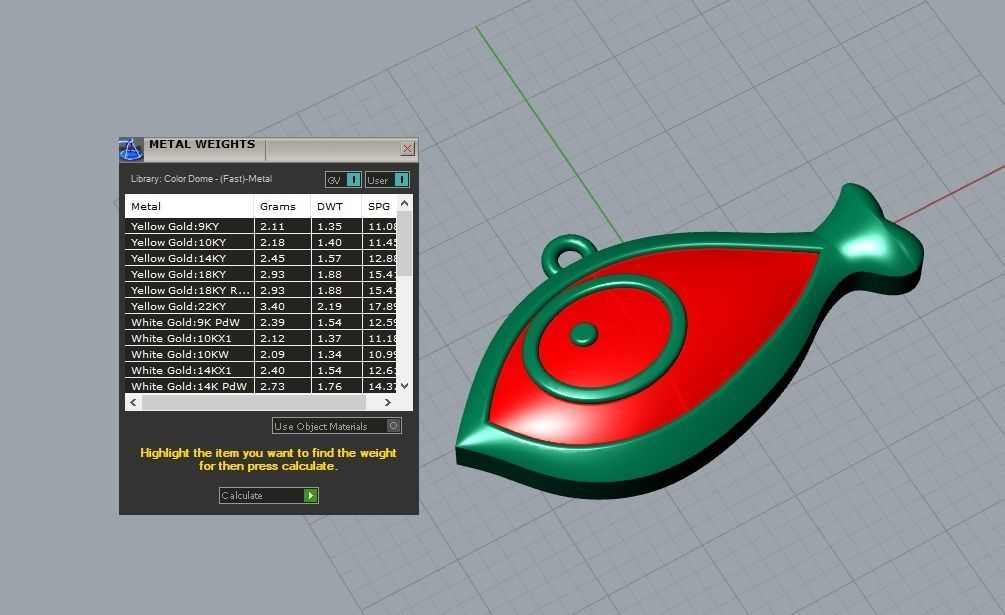Screen dimensions: 1005x615
Task: Click the horizontal scroll right arrow
Action: (388, 402)
